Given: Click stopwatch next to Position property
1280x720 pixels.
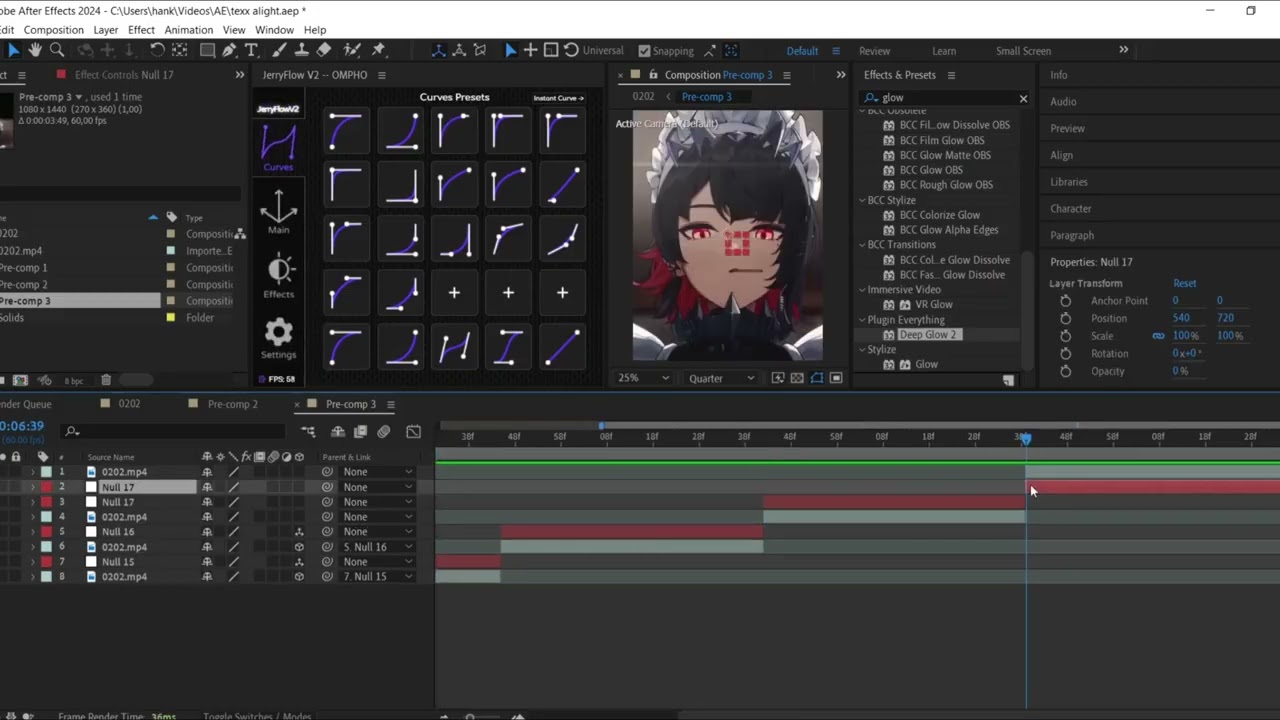Looking at the screenshot, I should click(x=1065, y=318).
